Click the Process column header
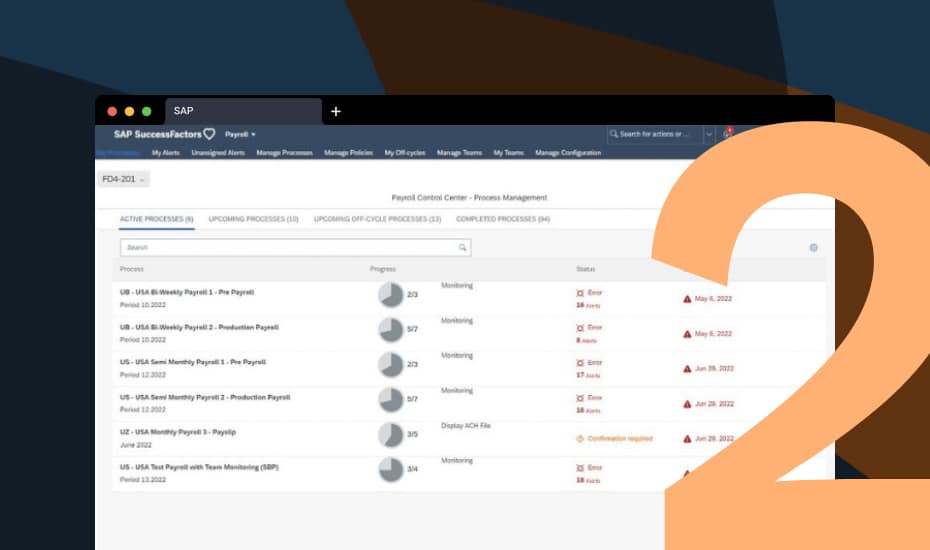Viewport: 930px width, 550px height. click(132, 269)
